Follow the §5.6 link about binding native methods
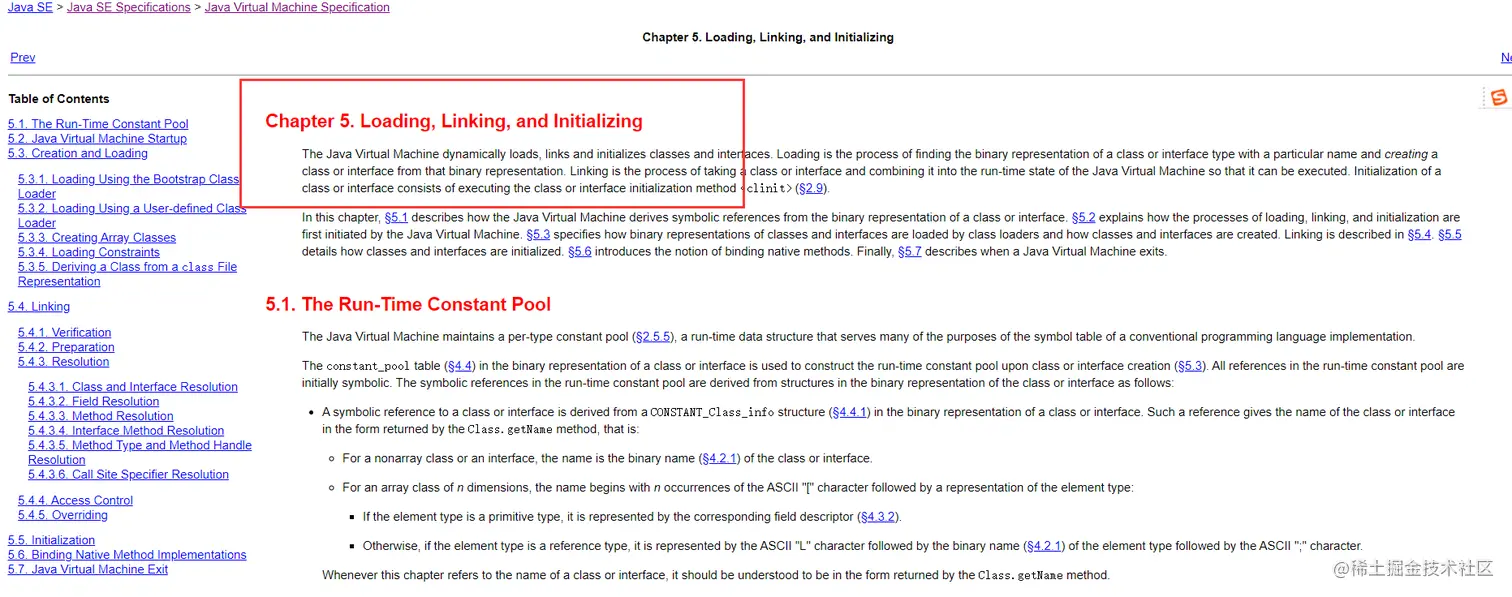This screenshot has width=1512, height=597. point(580,251)
